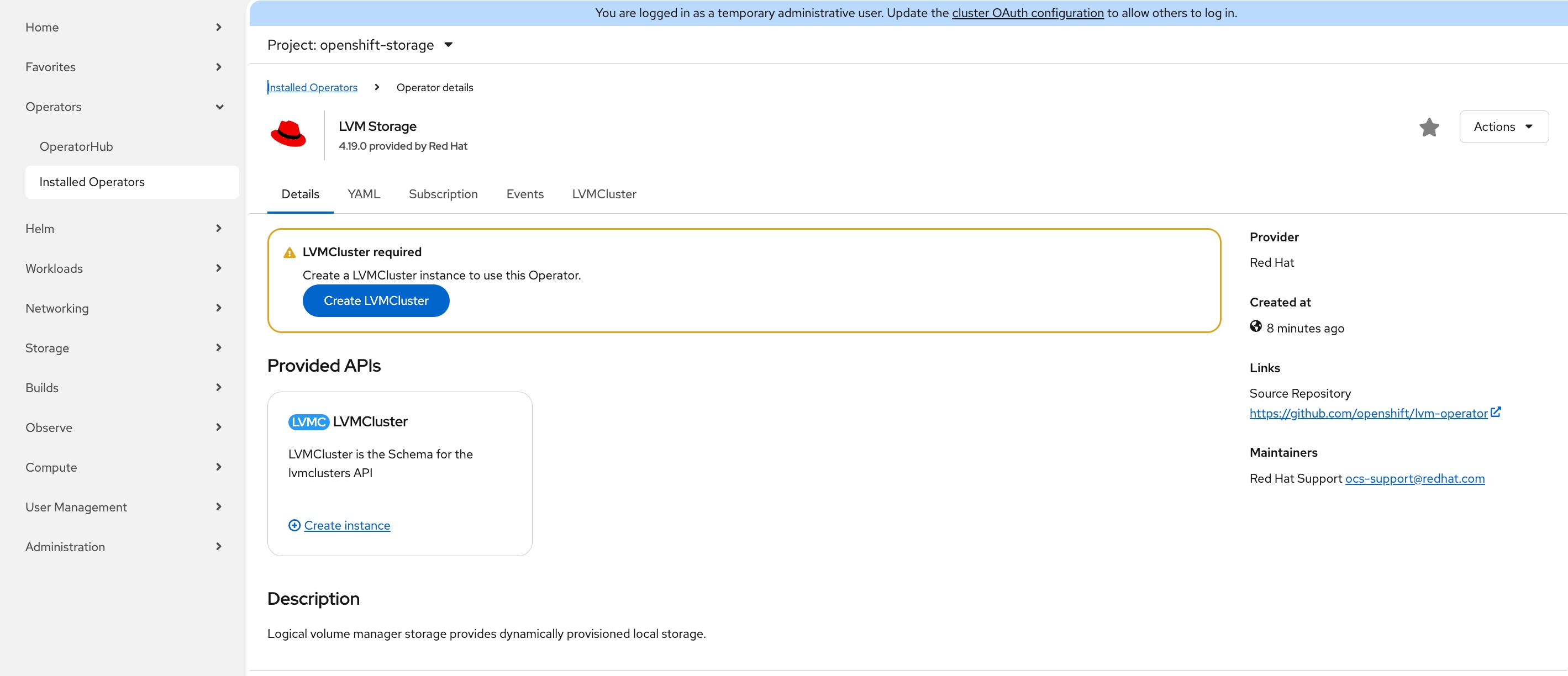Screen dimensions: 1568x676
Task: Click the ocs-support@redhat.com email link
Action: pos(1414,478)
